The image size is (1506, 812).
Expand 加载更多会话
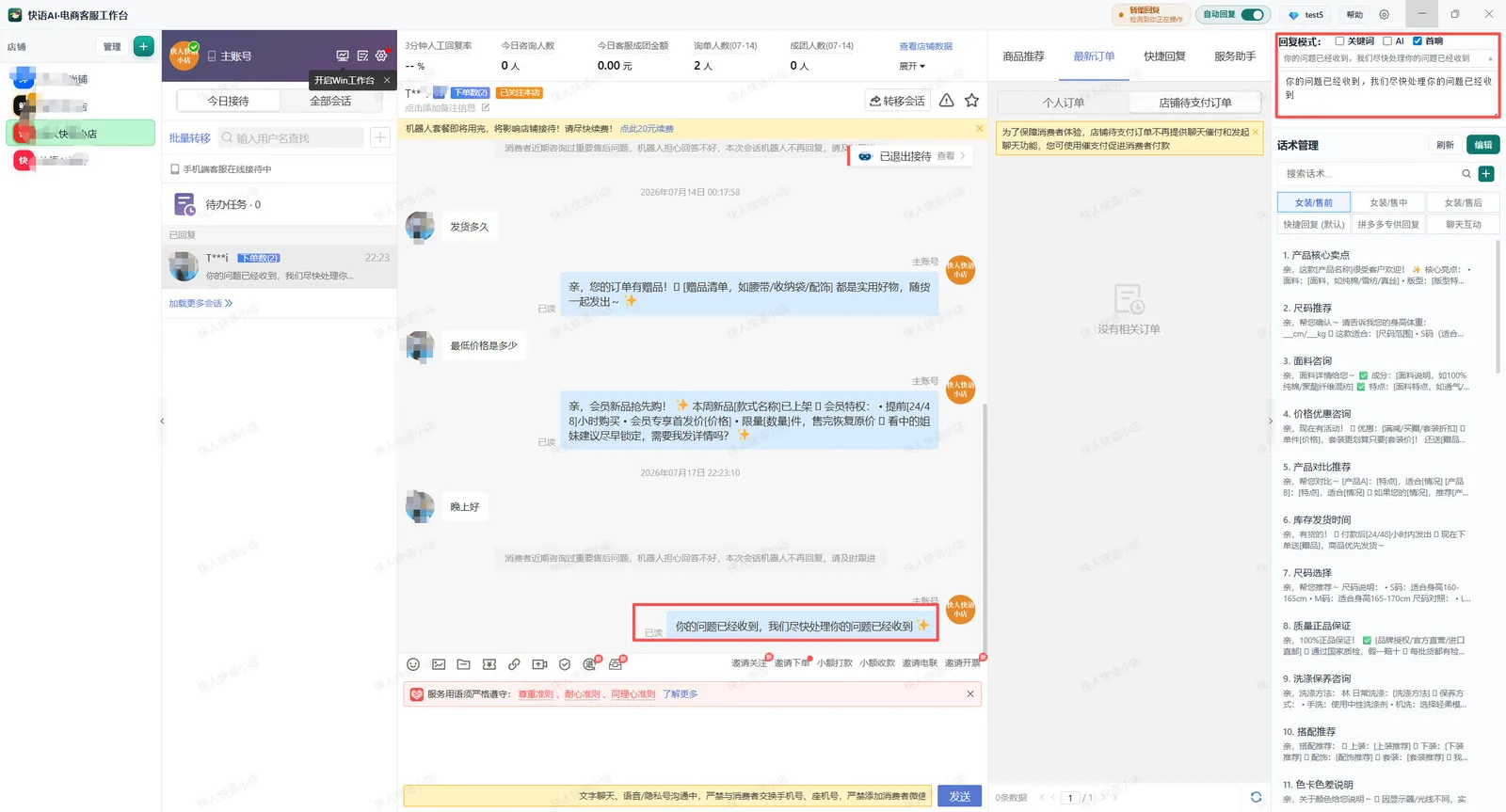tap(200, 303)
